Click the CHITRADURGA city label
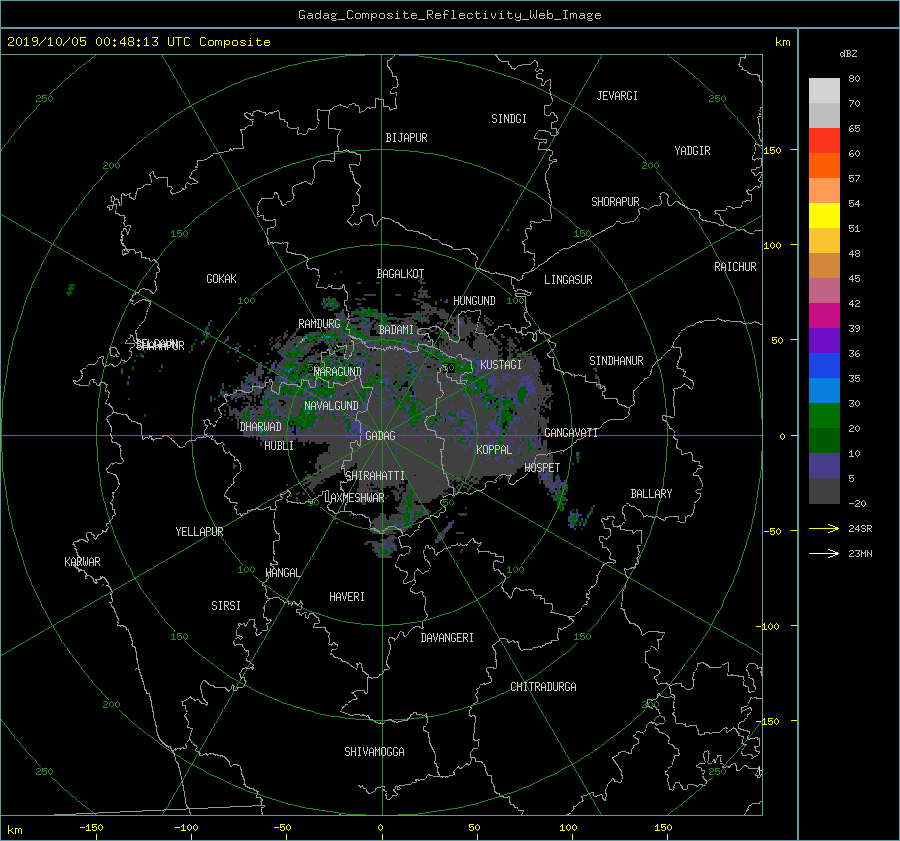900x841 pixels. pyautogui.click(x=543, y=687)
